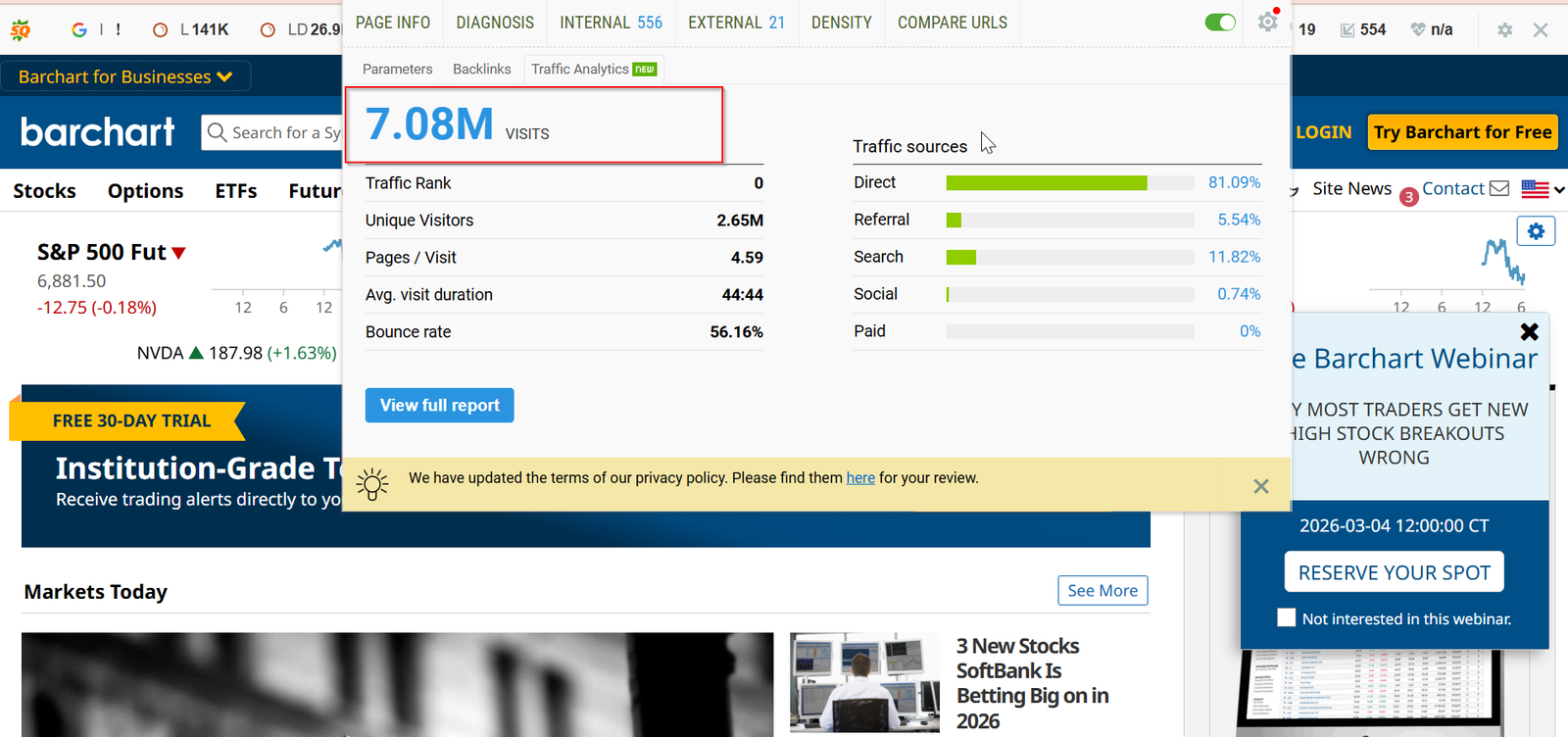Click the S&P 500 Fut quote title
This screenshot has height=737, width=1568.
tap(101, 252)
